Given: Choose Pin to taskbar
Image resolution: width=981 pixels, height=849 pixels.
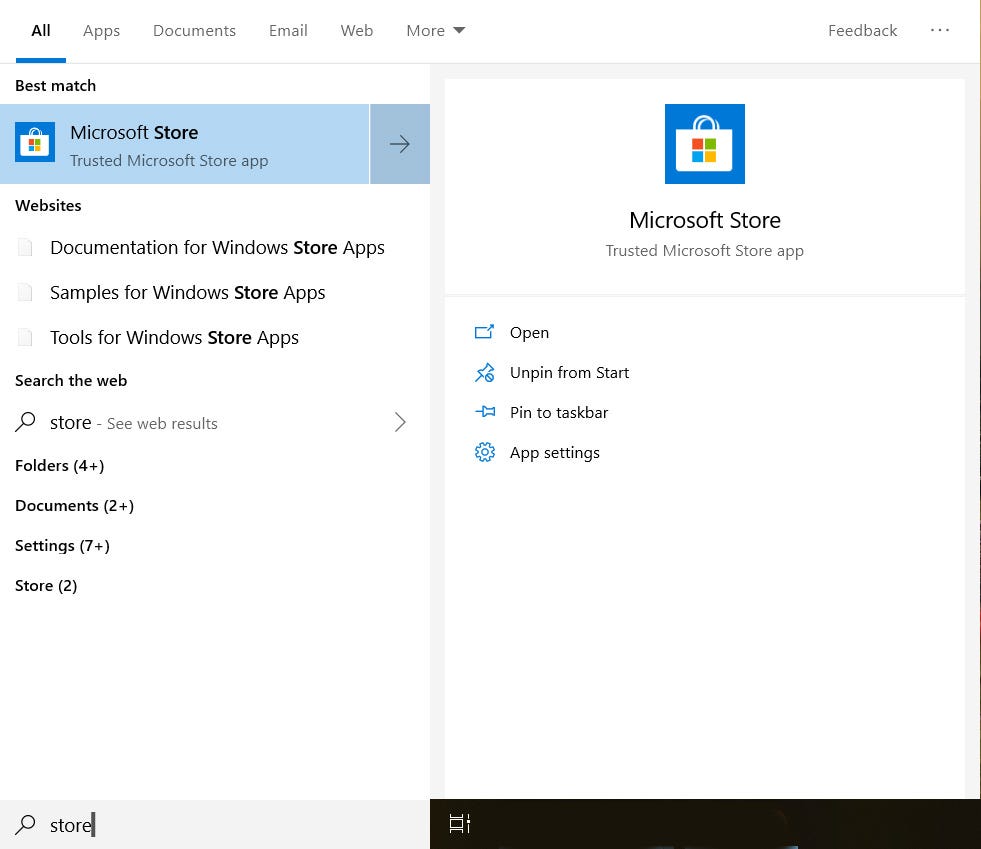Looking at the screenshot, I should click(x=559, y=412).
